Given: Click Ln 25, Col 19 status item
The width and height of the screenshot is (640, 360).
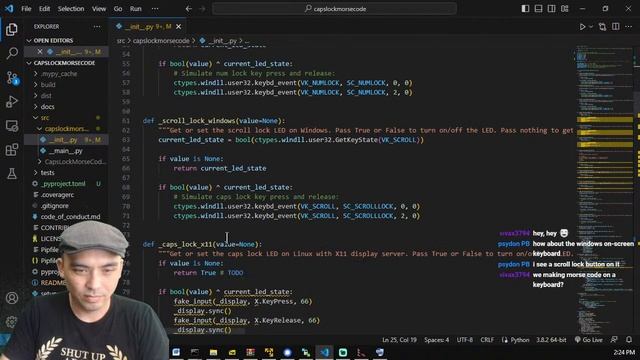Looking at the screenshot, I should [x=399, y=340].
